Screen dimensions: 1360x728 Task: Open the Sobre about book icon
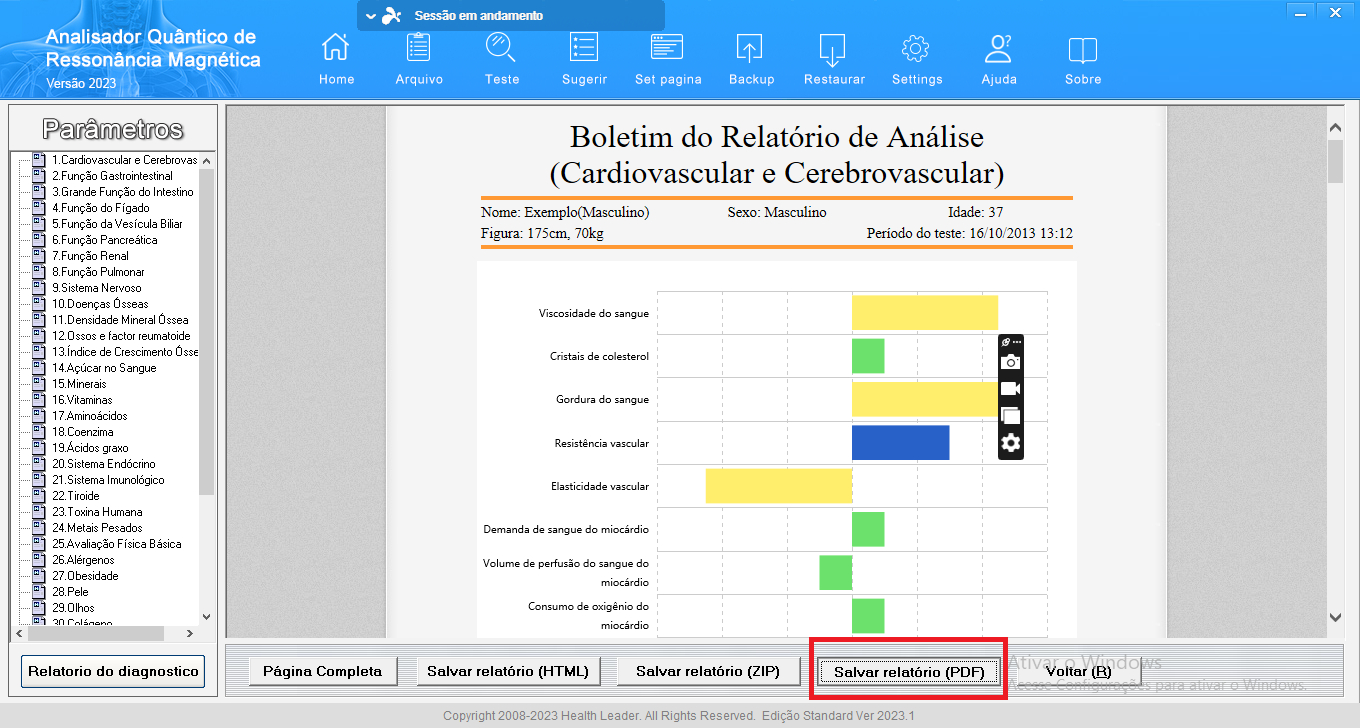1083,59
